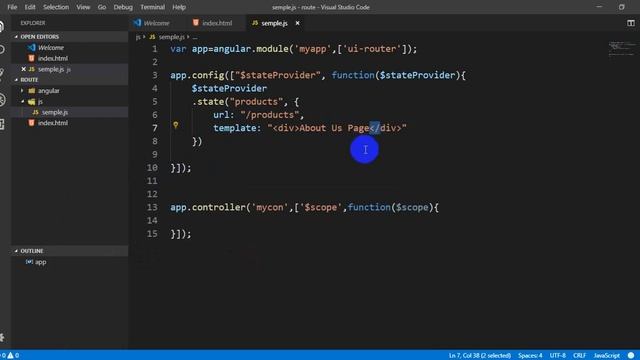This screenshot has width=640, height=360.
Task: Open the Help menu
Action: (x=179, y=7)
